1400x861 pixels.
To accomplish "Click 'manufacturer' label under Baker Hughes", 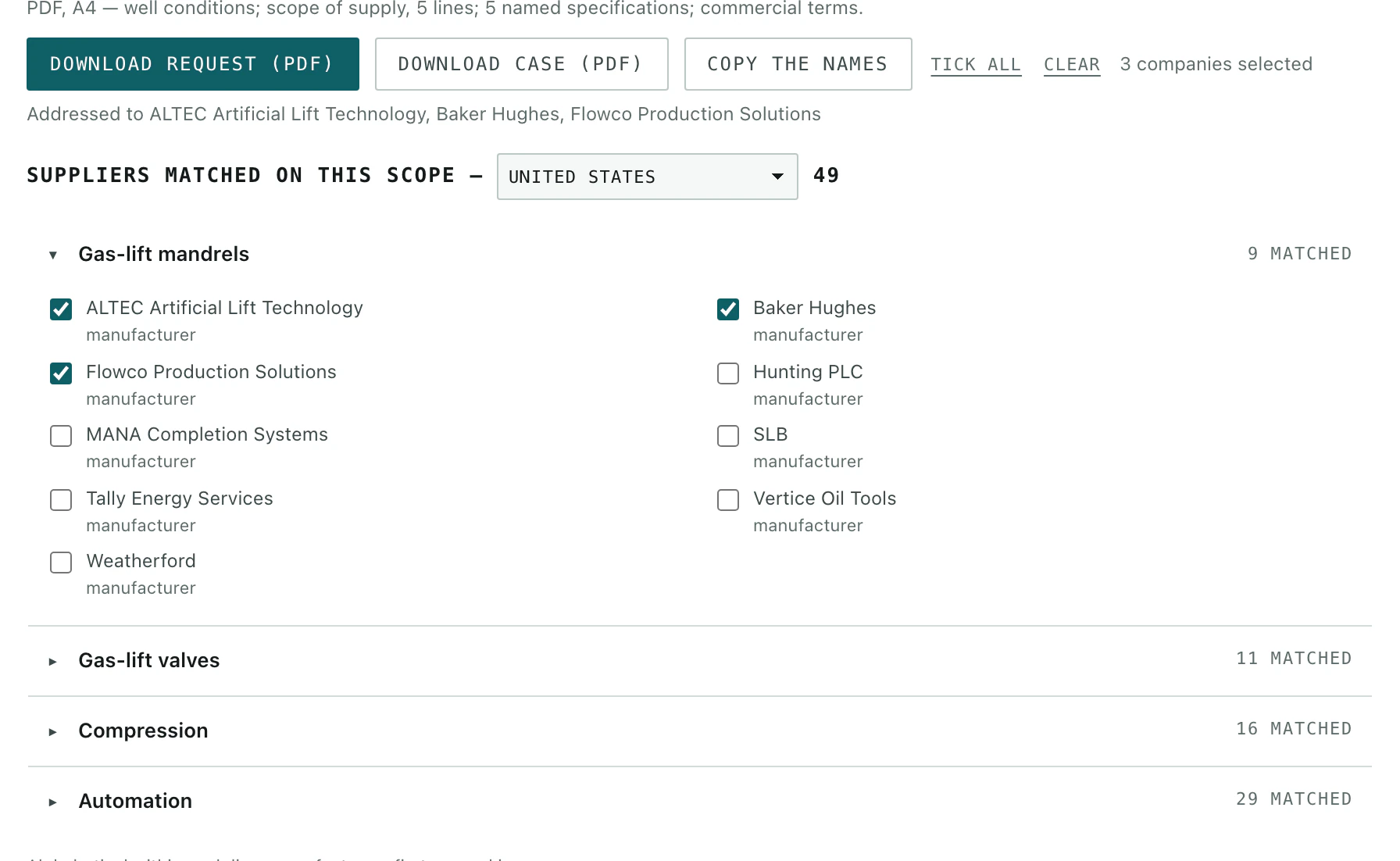I will click(808, 335).
